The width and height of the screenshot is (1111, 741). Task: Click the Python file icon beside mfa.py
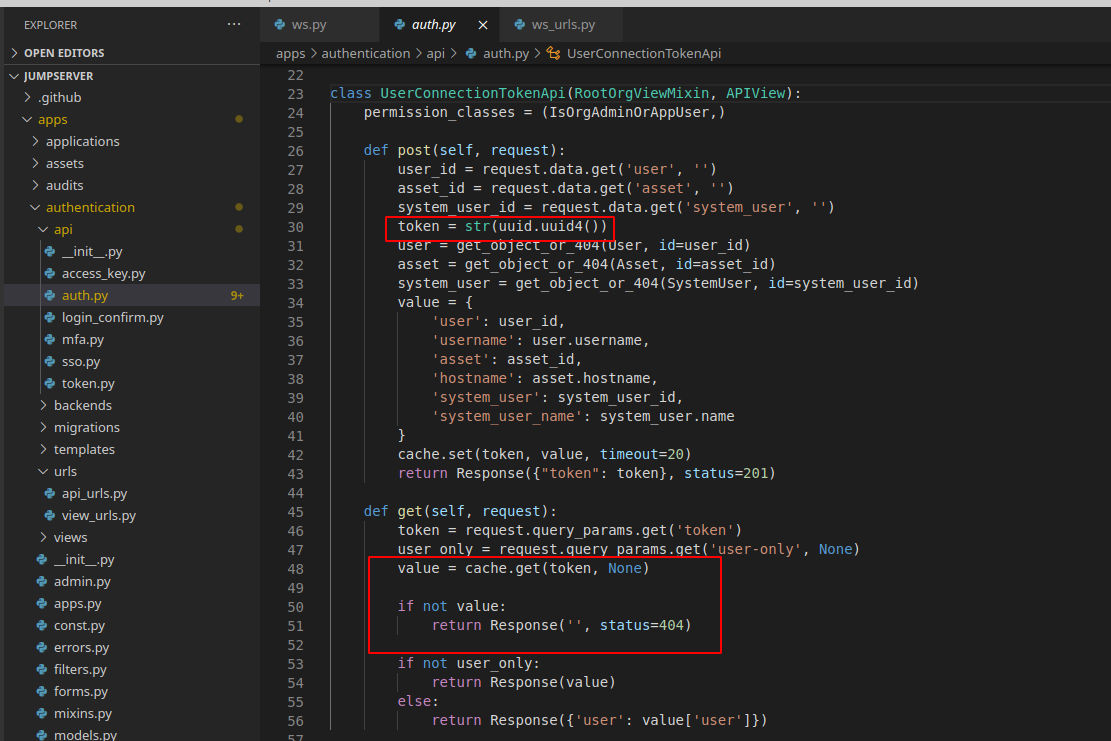[50, 339]
